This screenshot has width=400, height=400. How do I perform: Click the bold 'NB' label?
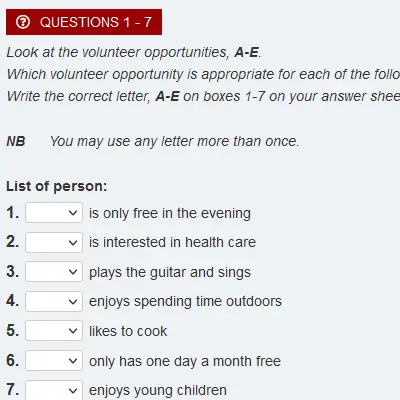[16, 141]
